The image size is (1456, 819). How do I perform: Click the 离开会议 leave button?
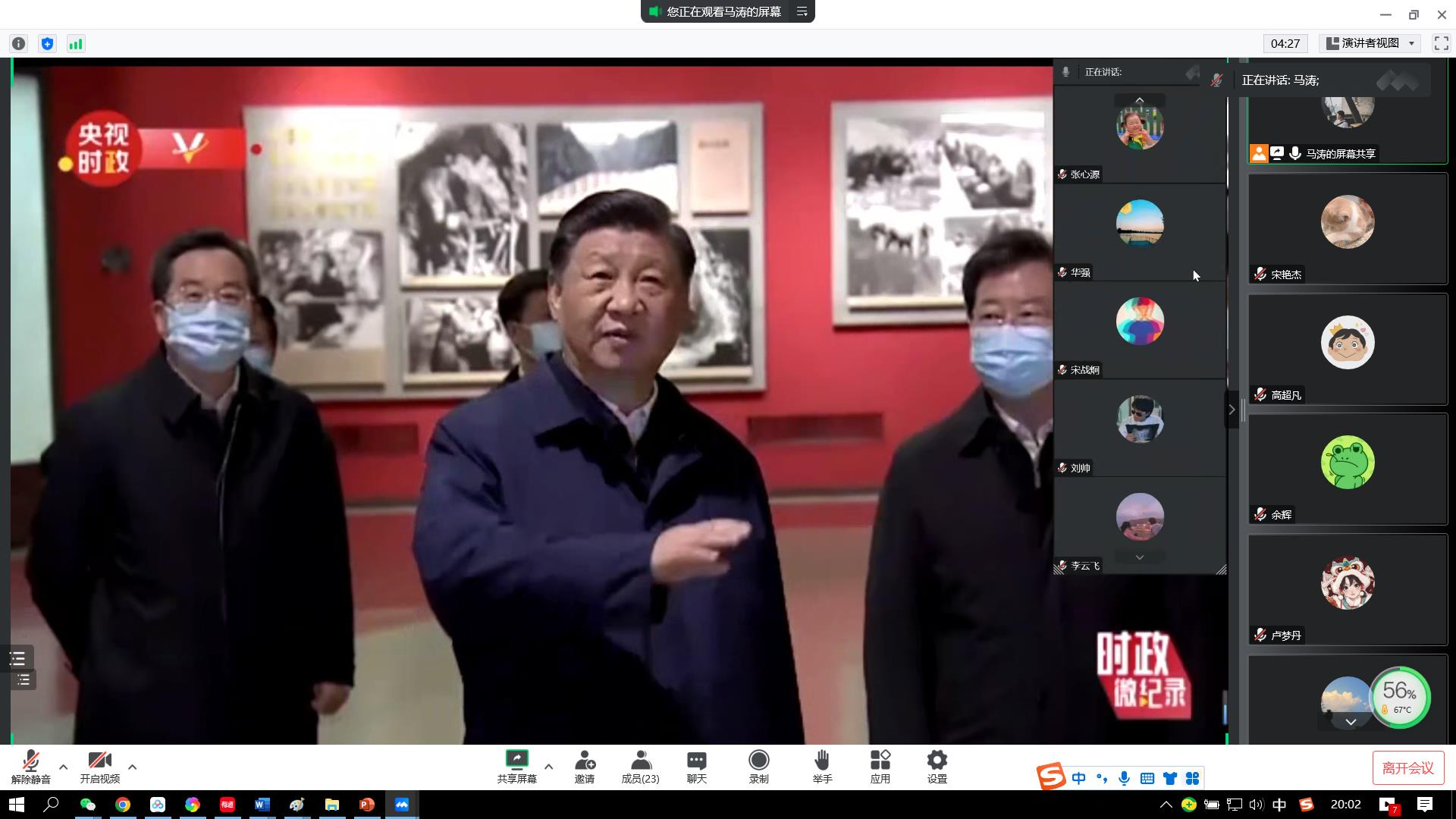pos(1407,768)
